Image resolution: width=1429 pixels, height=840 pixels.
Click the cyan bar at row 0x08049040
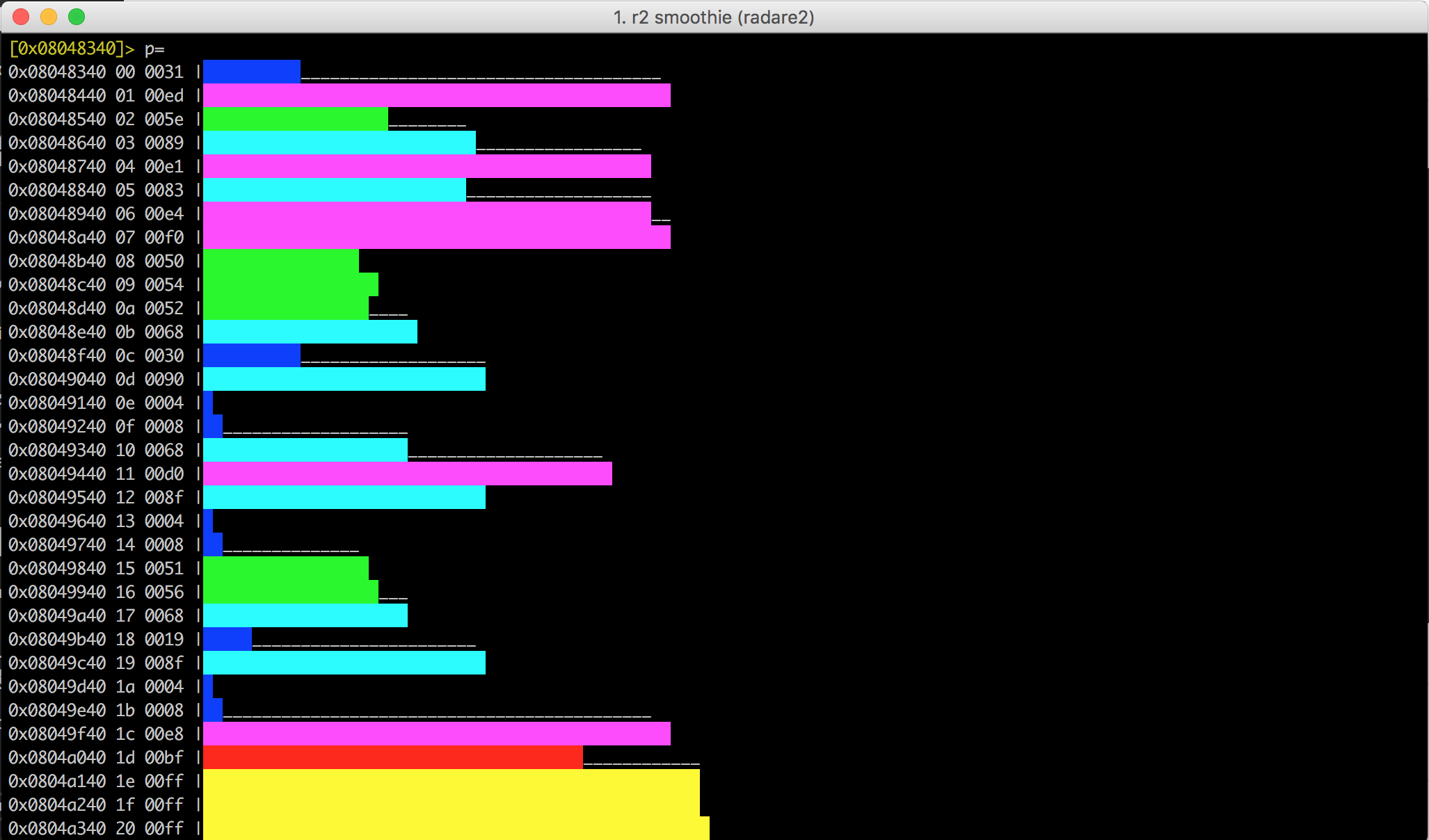[x=344, y=379]
